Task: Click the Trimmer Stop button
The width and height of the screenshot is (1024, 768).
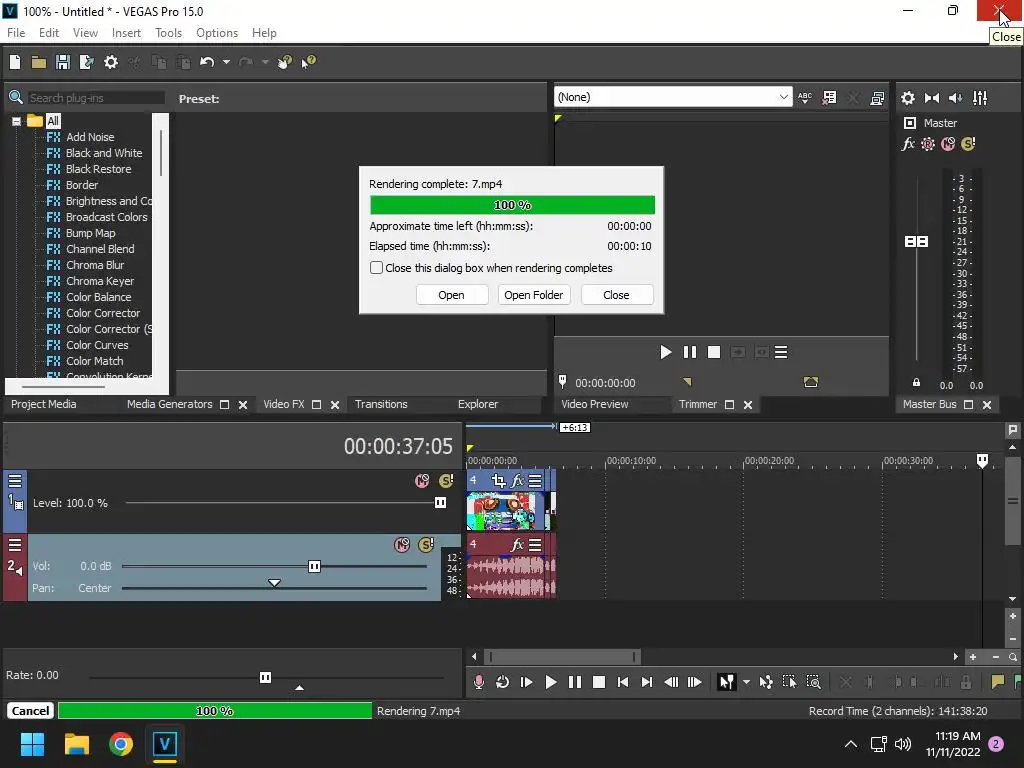Action: (x=714, y=353)
